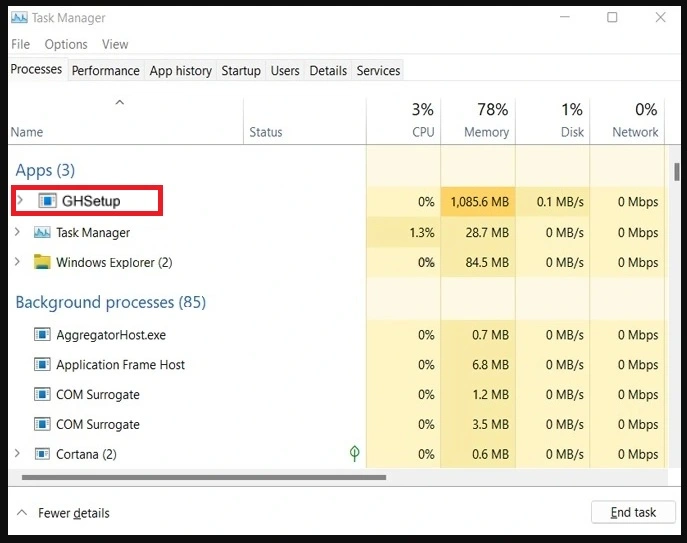Click the Windows Explorer folder icon
The height and width of the screenshot is (543, 687).
click(x=42, y=262)
